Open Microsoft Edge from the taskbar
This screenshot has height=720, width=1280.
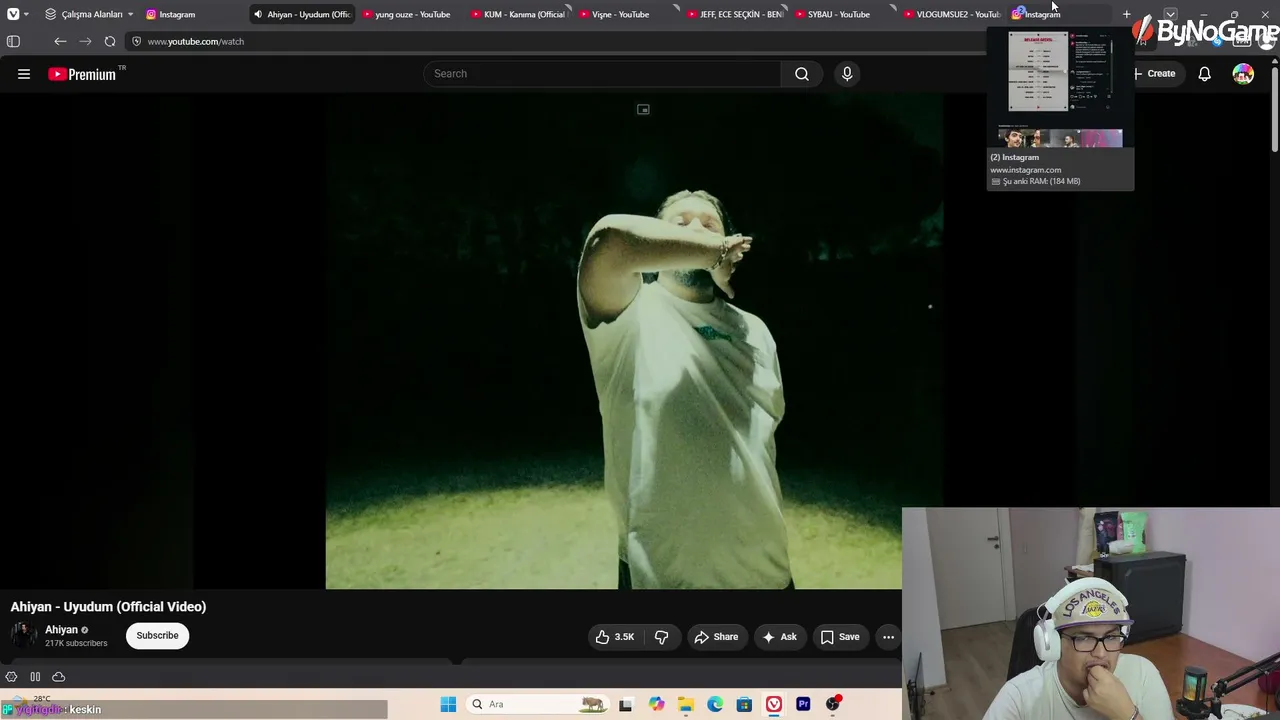click(x=715, y=704)
